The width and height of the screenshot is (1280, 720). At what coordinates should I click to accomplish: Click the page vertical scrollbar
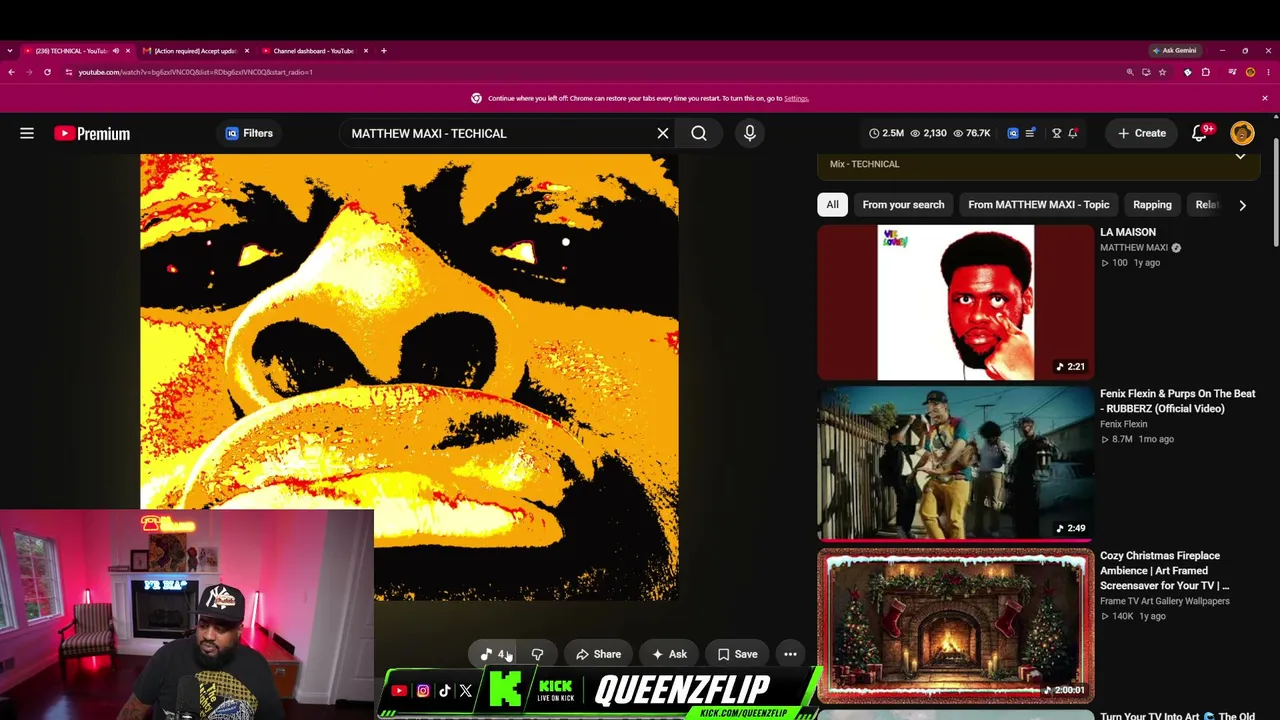(x=1276, y=190)
